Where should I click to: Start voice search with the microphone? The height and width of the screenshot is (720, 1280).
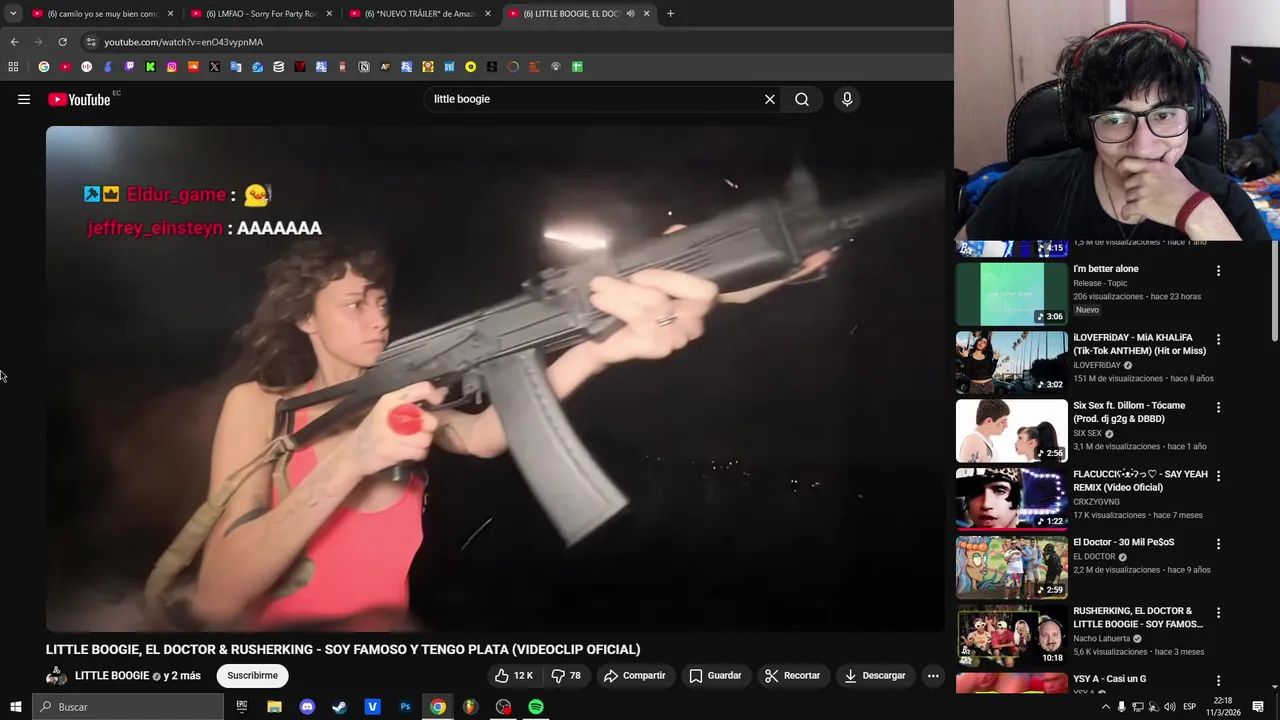847,99
